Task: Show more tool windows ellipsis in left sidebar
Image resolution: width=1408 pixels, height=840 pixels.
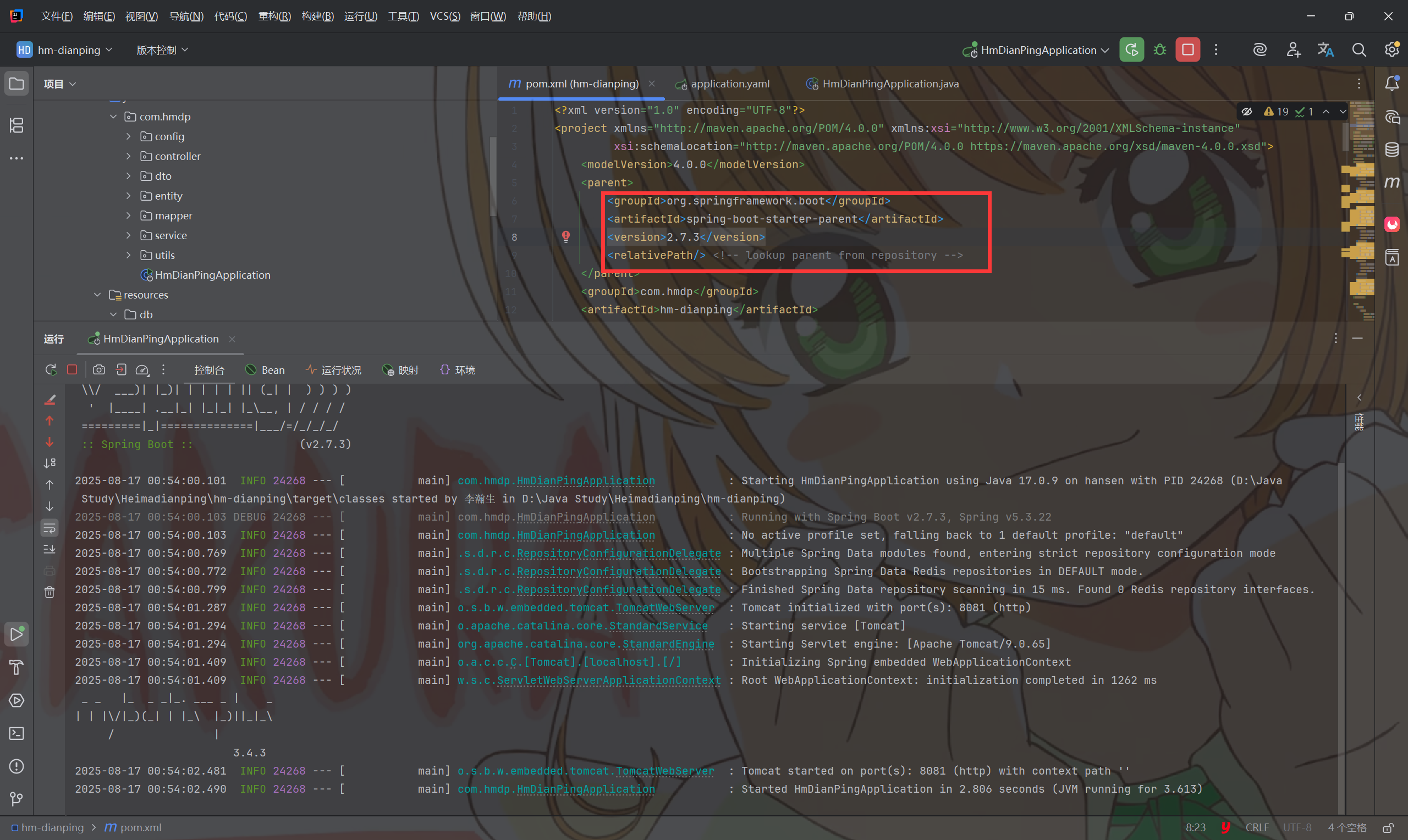Action: 16,158
